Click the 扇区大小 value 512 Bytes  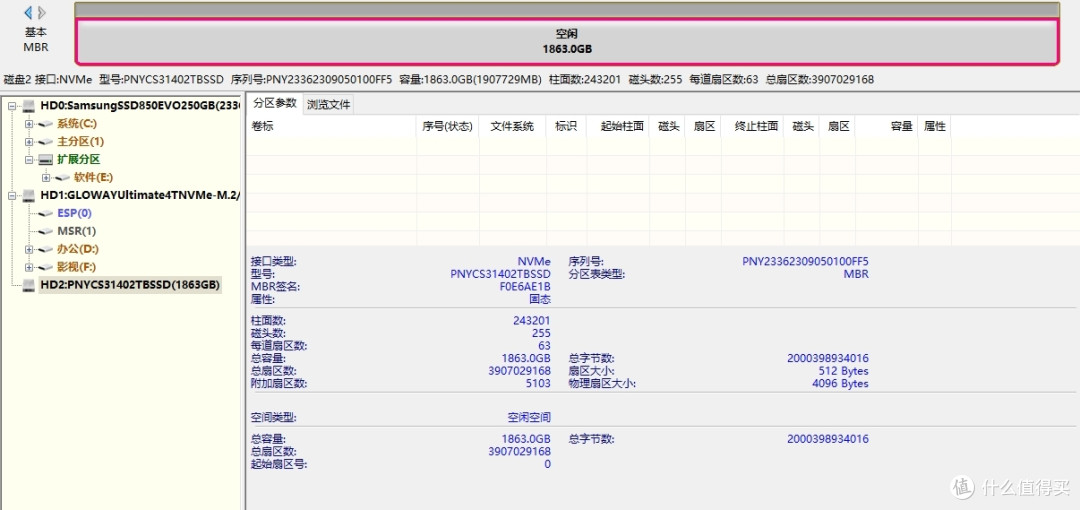click(844, 371)
